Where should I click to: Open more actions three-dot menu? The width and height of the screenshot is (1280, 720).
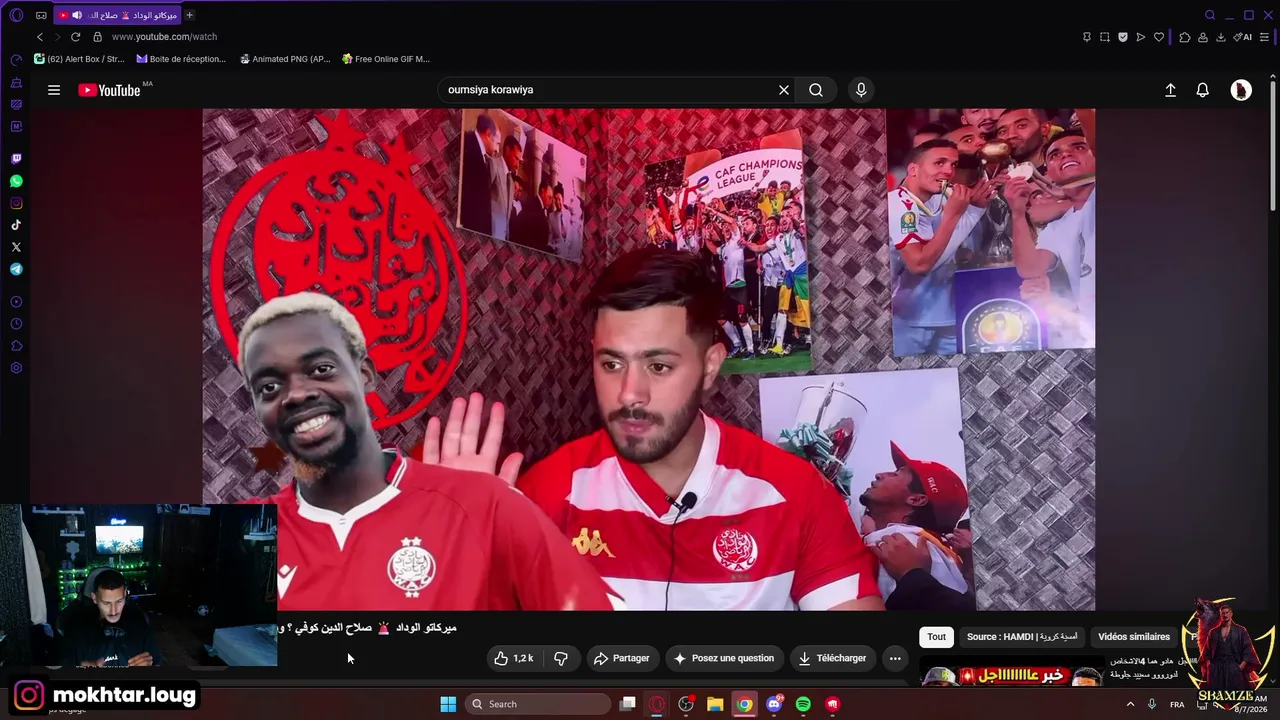click(895, 658)
